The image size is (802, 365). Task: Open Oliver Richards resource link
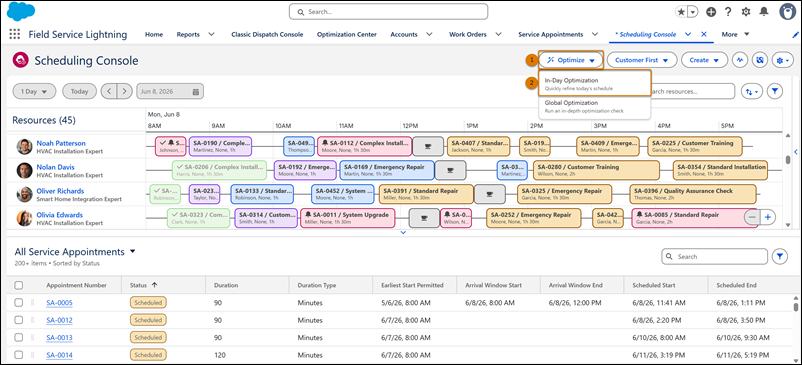coord(60,191)
